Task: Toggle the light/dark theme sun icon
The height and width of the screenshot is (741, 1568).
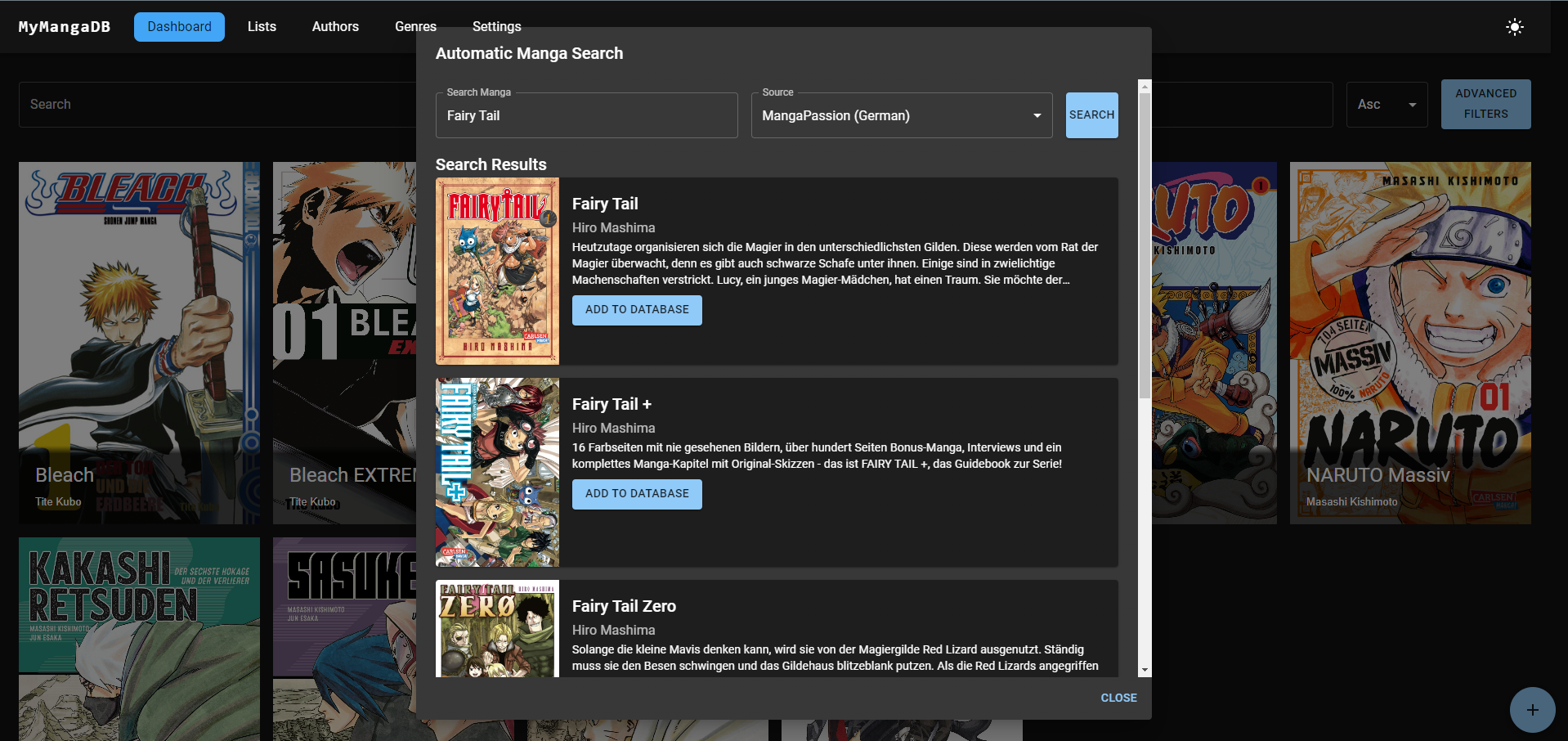Action: click(1514, 27)
